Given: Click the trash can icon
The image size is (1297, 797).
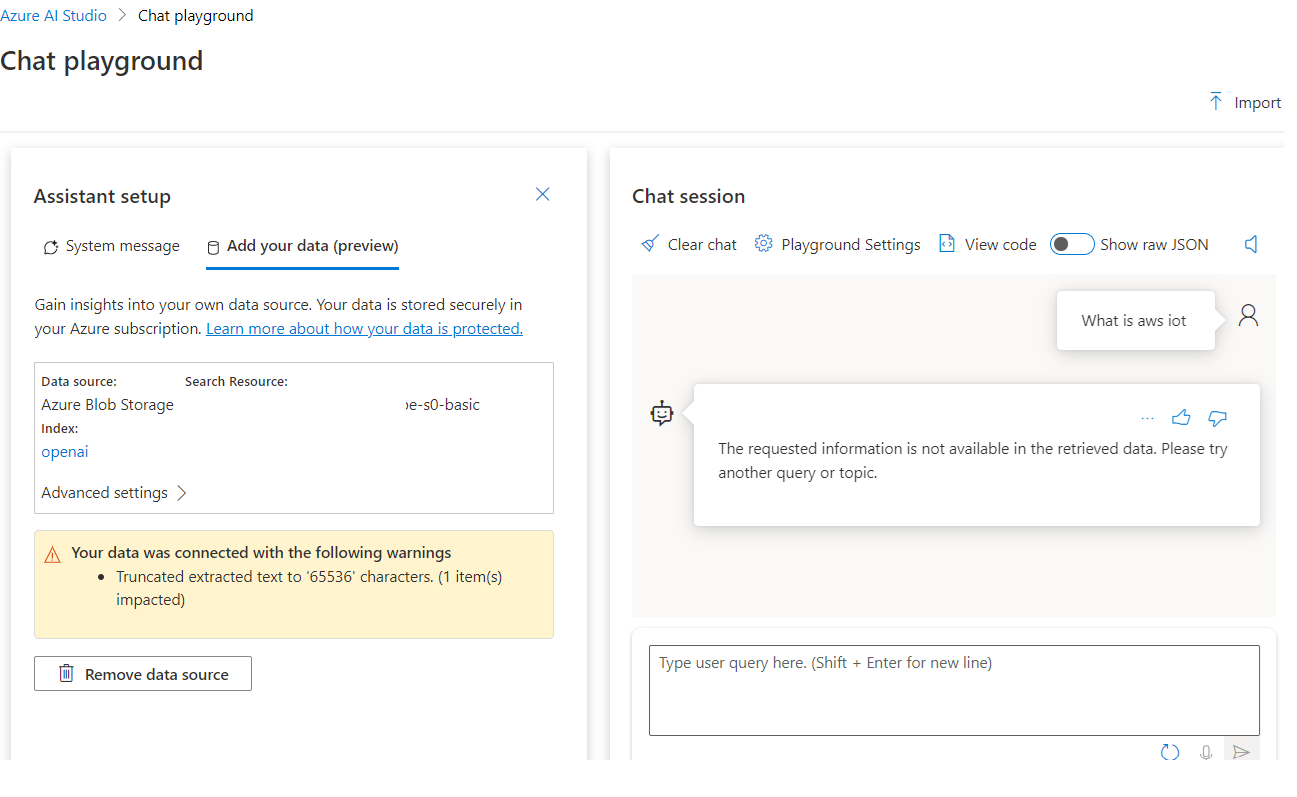Looking at the screenshot, I should coord(66,674).
